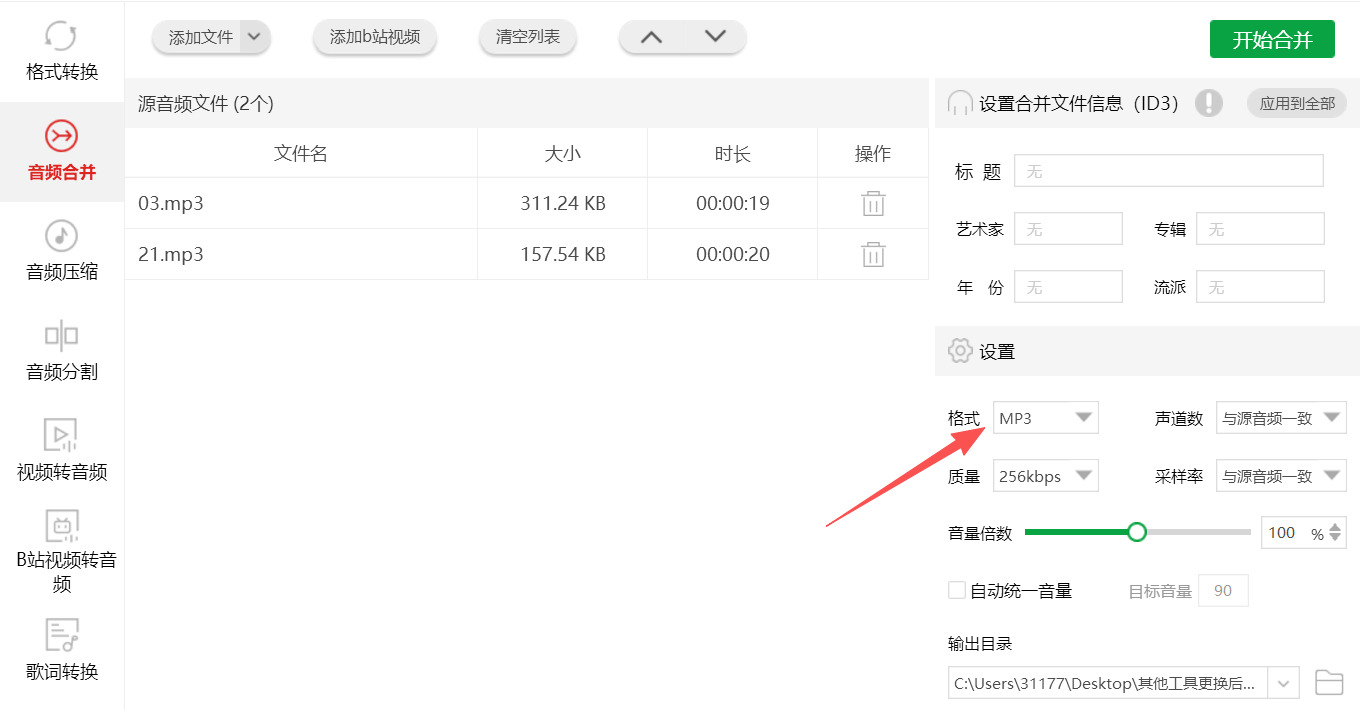
Task: Select the 歌词转换 sidebar icon
Action: pos(62,650)
